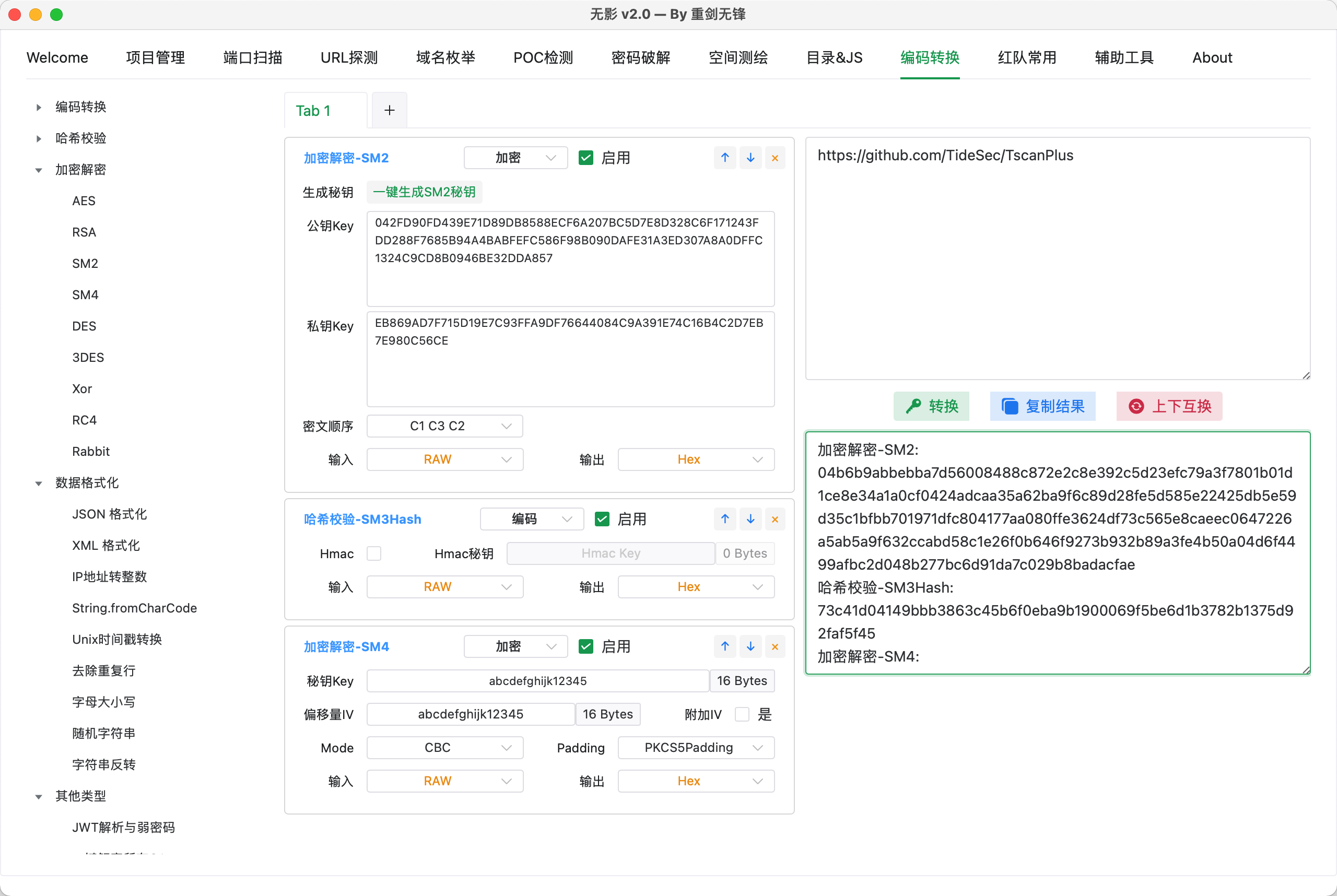This screenshot has height=896, width=1337.
Task: Enable the Hmac checkbox
Action: 374,553
